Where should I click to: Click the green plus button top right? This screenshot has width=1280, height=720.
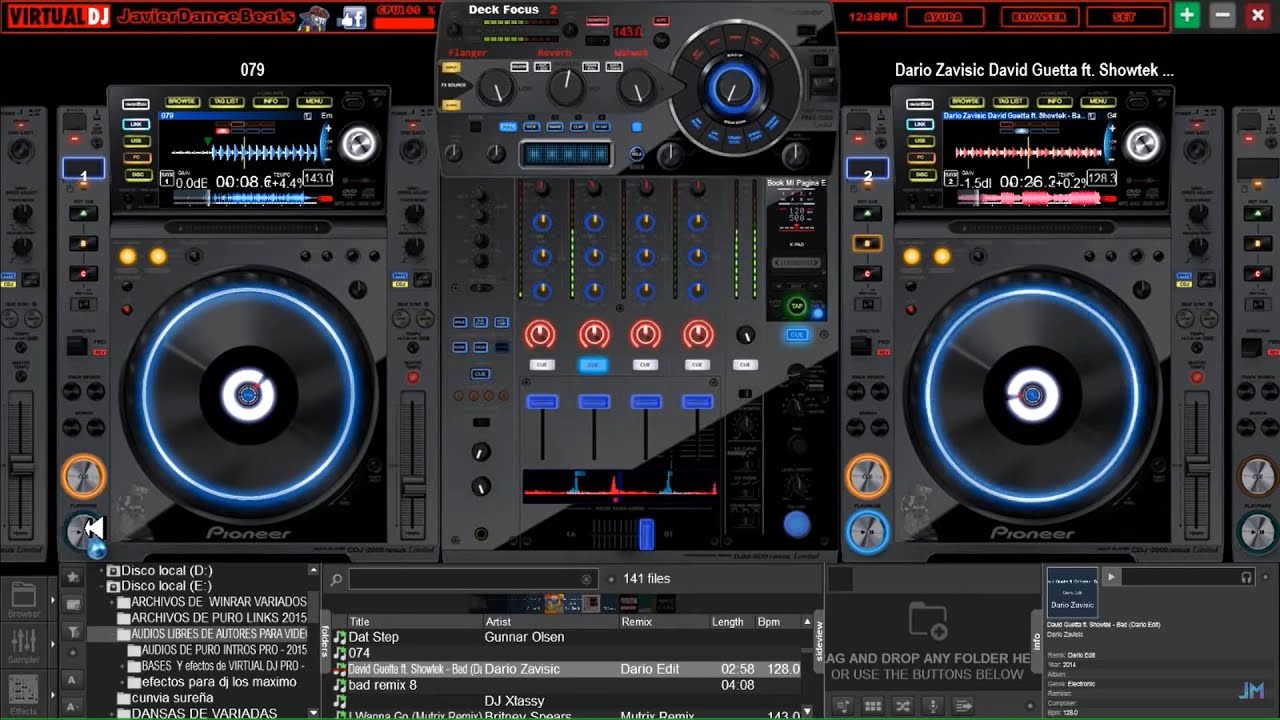tap(1186, 15)
